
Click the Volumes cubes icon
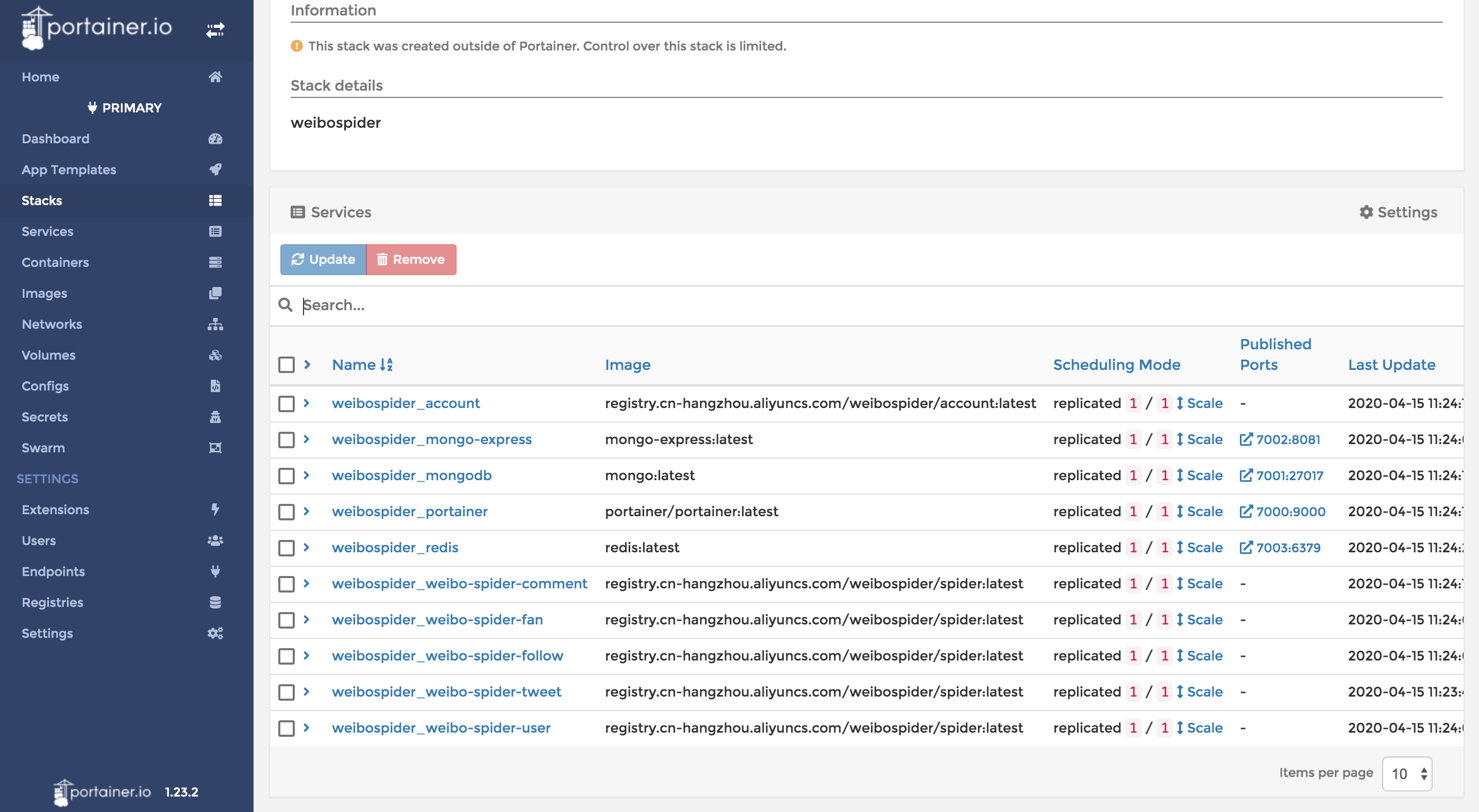click(x=215, y=355)
